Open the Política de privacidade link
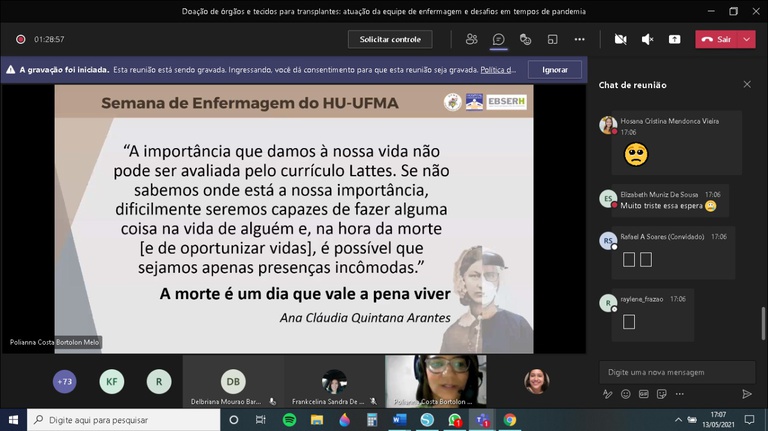 (498, 70)
